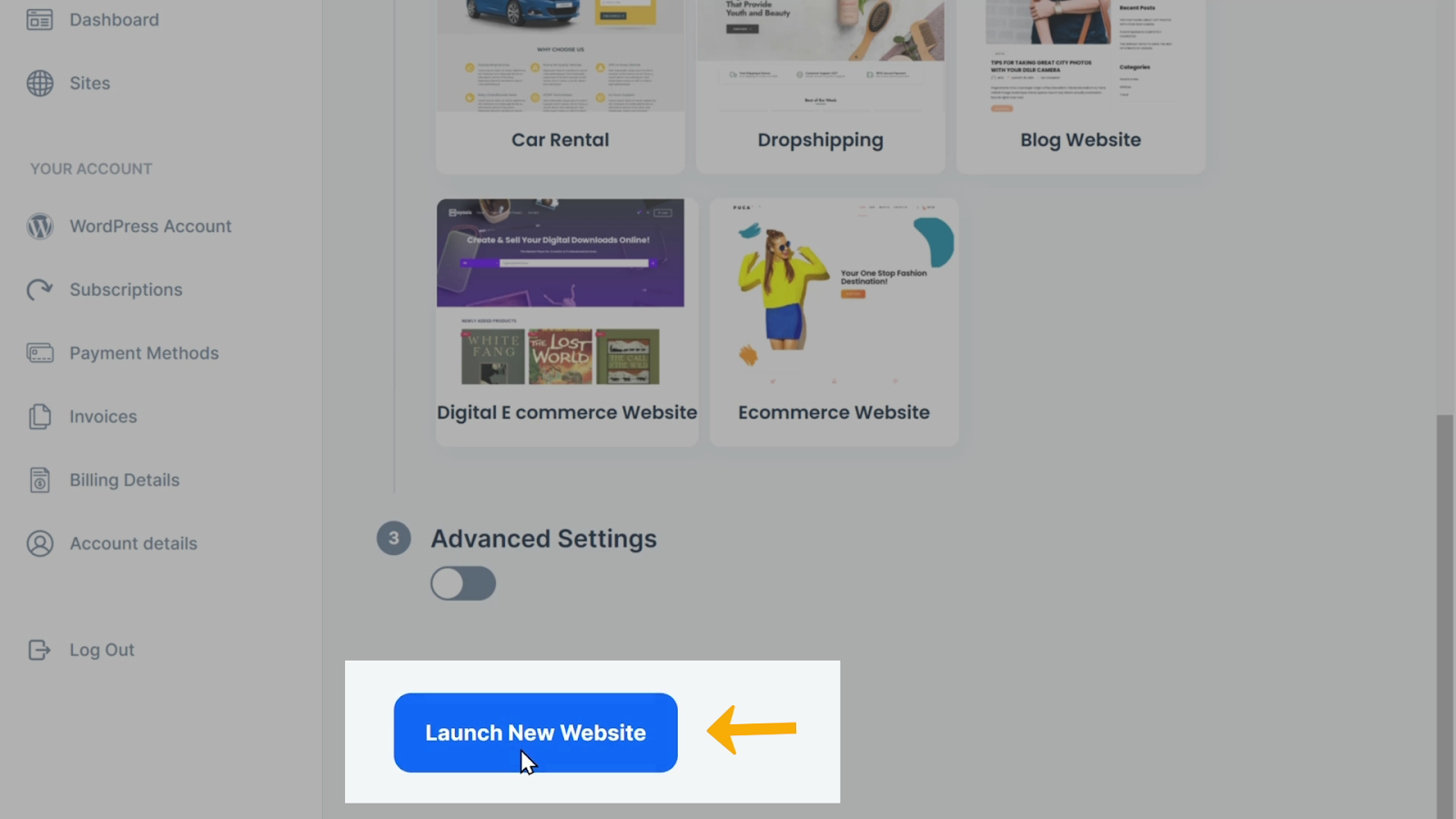Viewport: 1456px width, 819px height.
Task: Pick the Dropshipping template card
Action: point(820,86)
